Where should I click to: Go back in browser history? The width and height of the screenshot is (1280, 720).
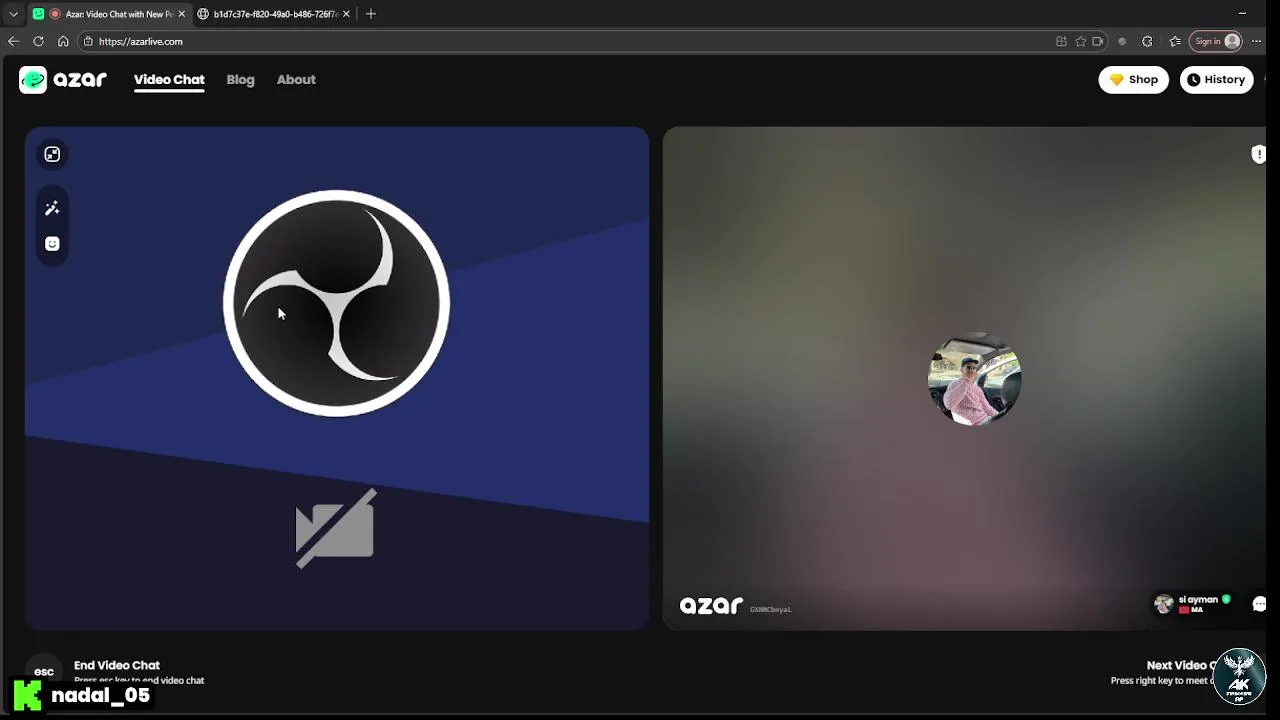13,41
